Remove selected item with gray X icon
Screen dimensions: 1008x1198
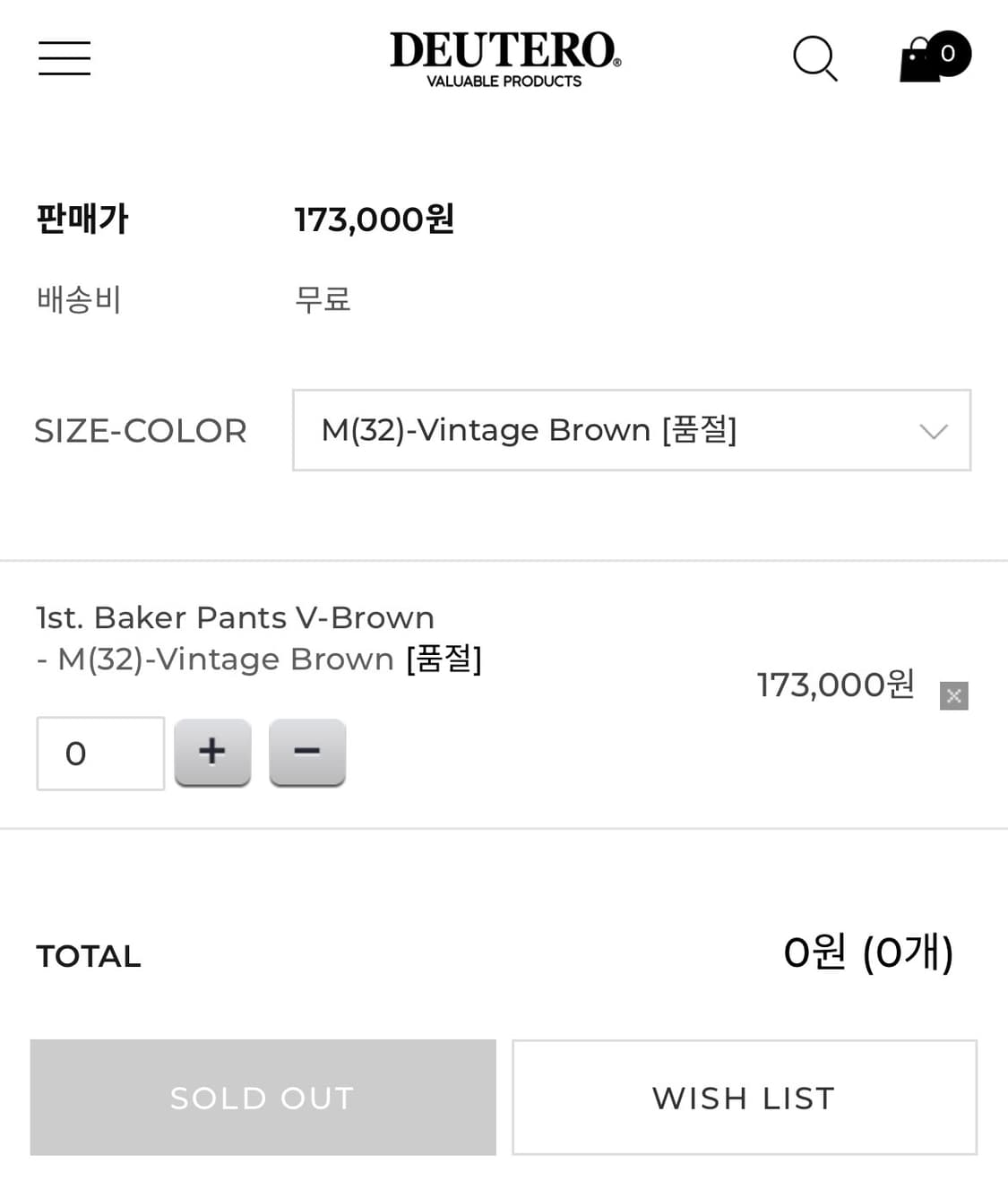coord(953,695)
